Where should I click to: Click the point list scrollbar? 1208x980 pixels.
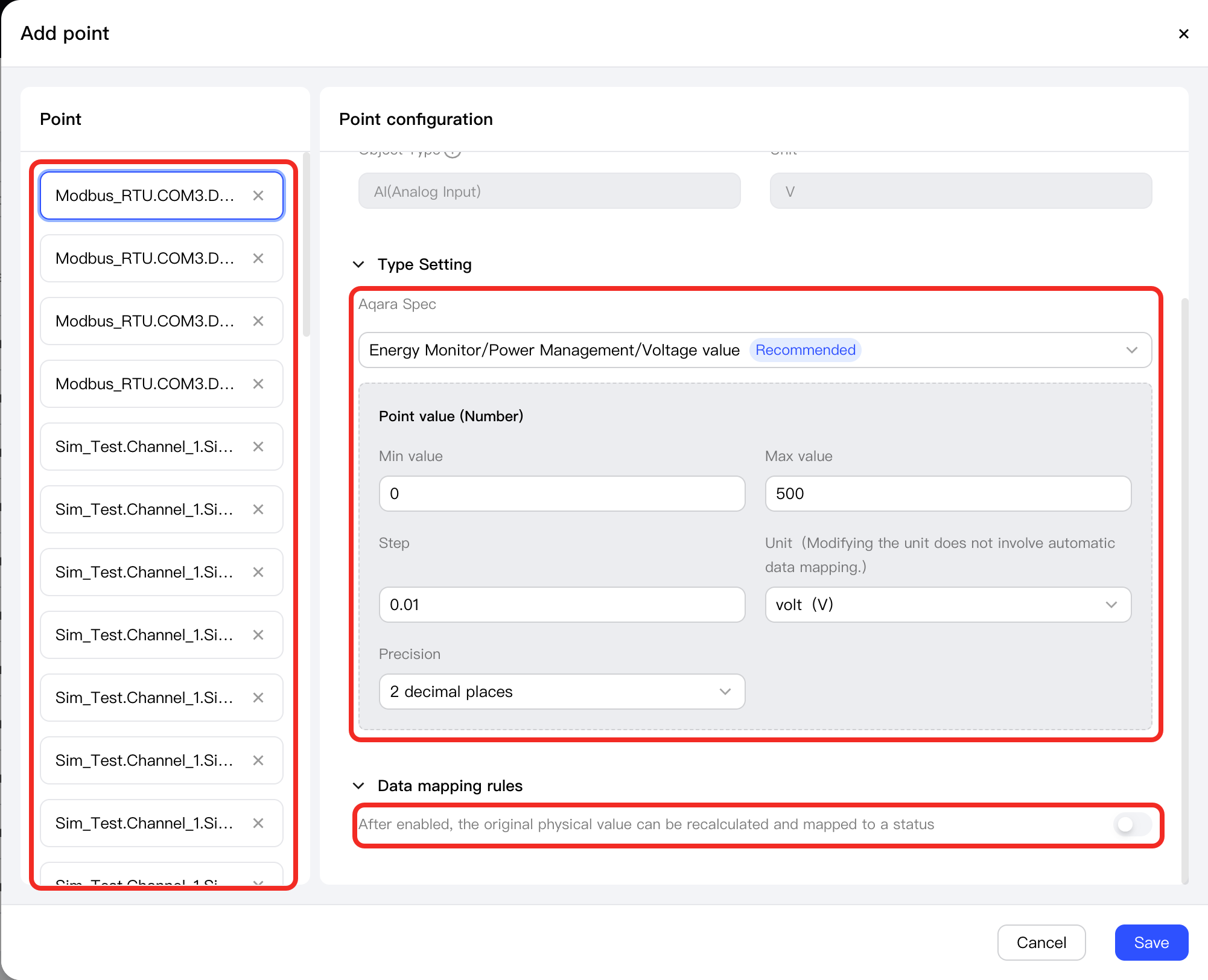[307, 245]
